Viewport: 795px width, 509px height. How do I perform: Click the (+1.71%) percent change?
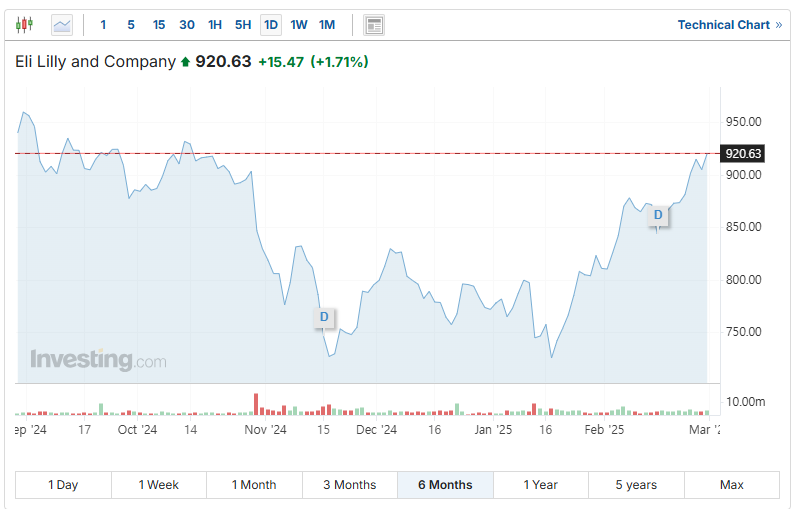point(339,62)
